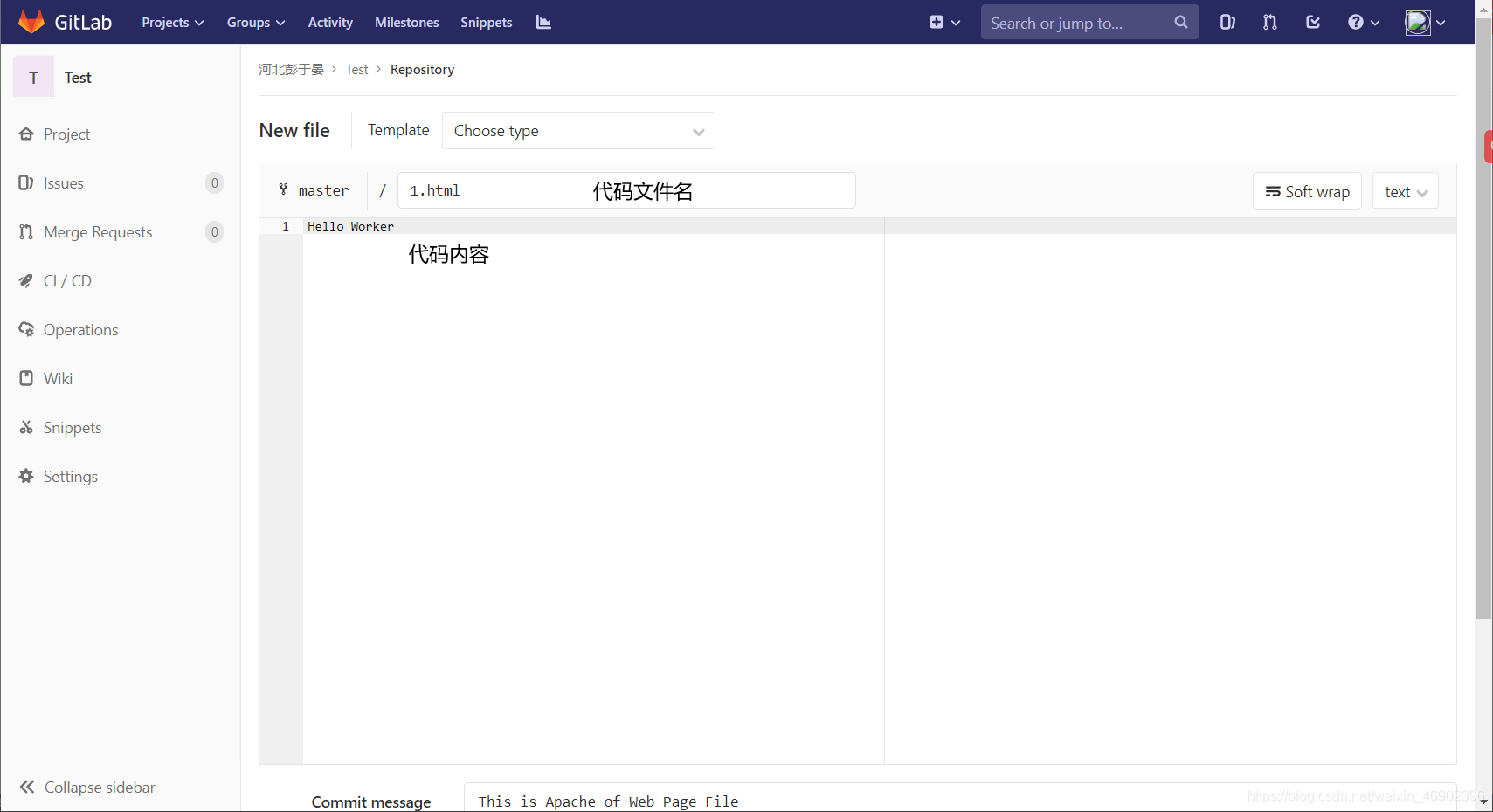Viewport: 1493px width, 812px height.
Task: Open Operations in the sidebar
Action: click(x=80, y=329)
